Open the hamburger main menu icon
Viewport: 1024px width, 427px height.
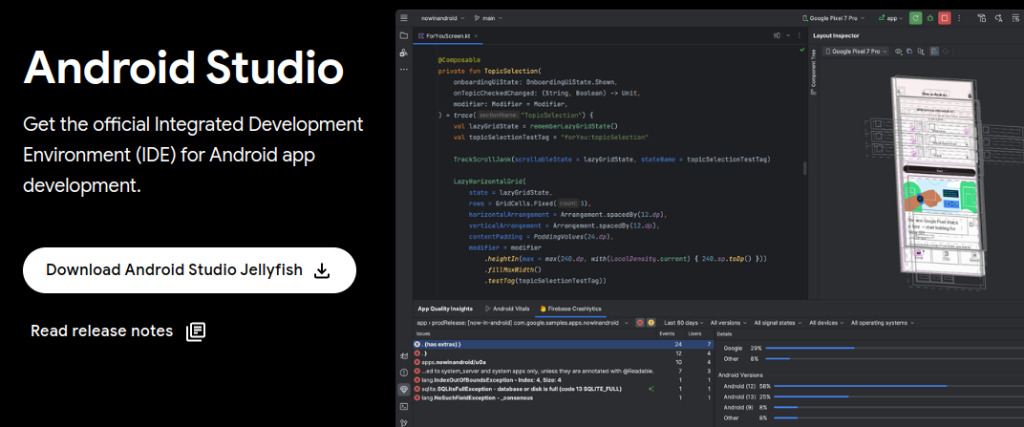point(403,18)
